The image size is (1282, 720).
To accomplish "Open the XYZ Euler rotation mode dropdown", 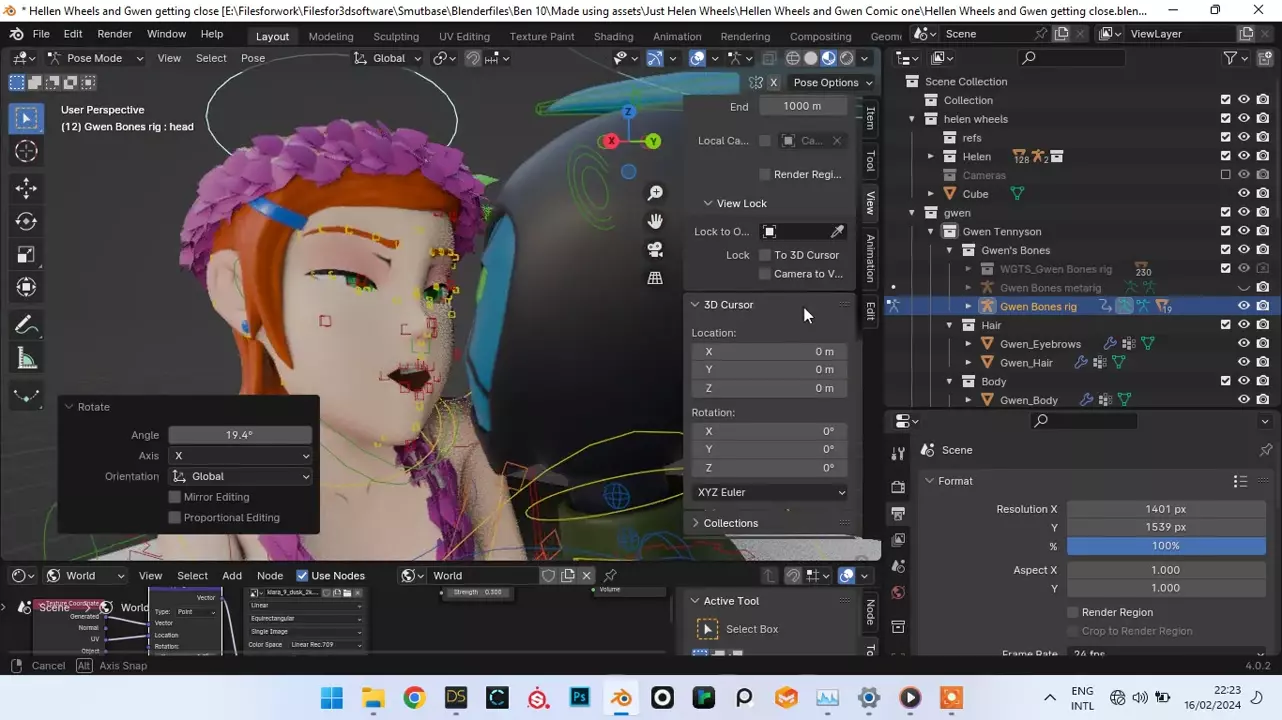I will click(770, 492).
